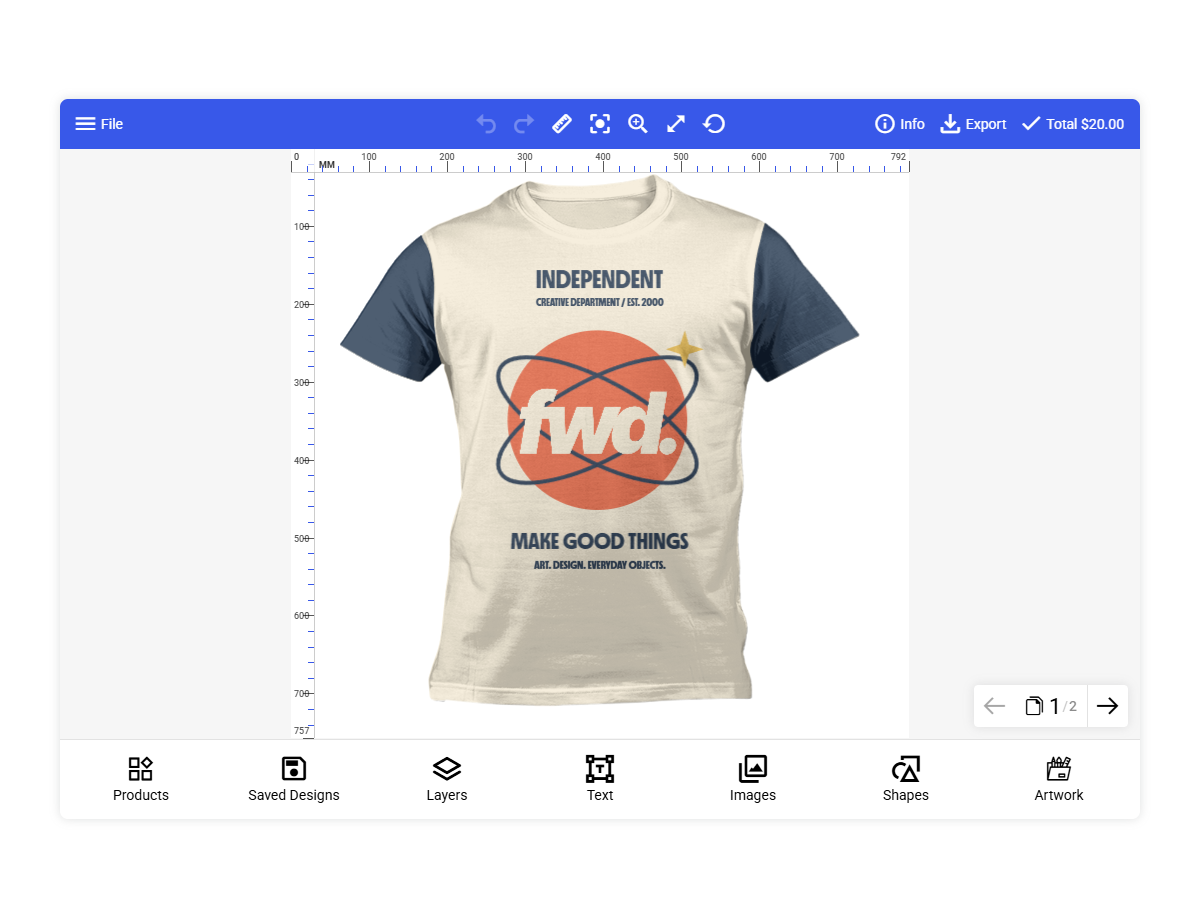
Task: Click the reset rotate icon
Action: pyautogui.click(x=714, y=124)
